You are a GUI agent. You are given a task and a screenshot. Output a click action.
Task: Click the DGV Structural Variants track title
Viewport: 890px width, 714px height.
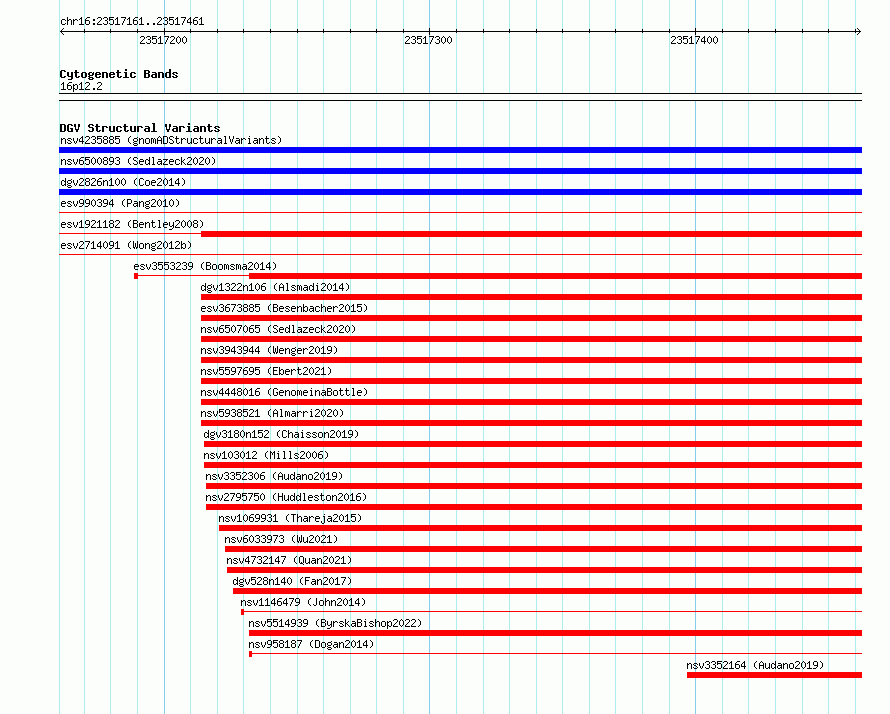140,128
